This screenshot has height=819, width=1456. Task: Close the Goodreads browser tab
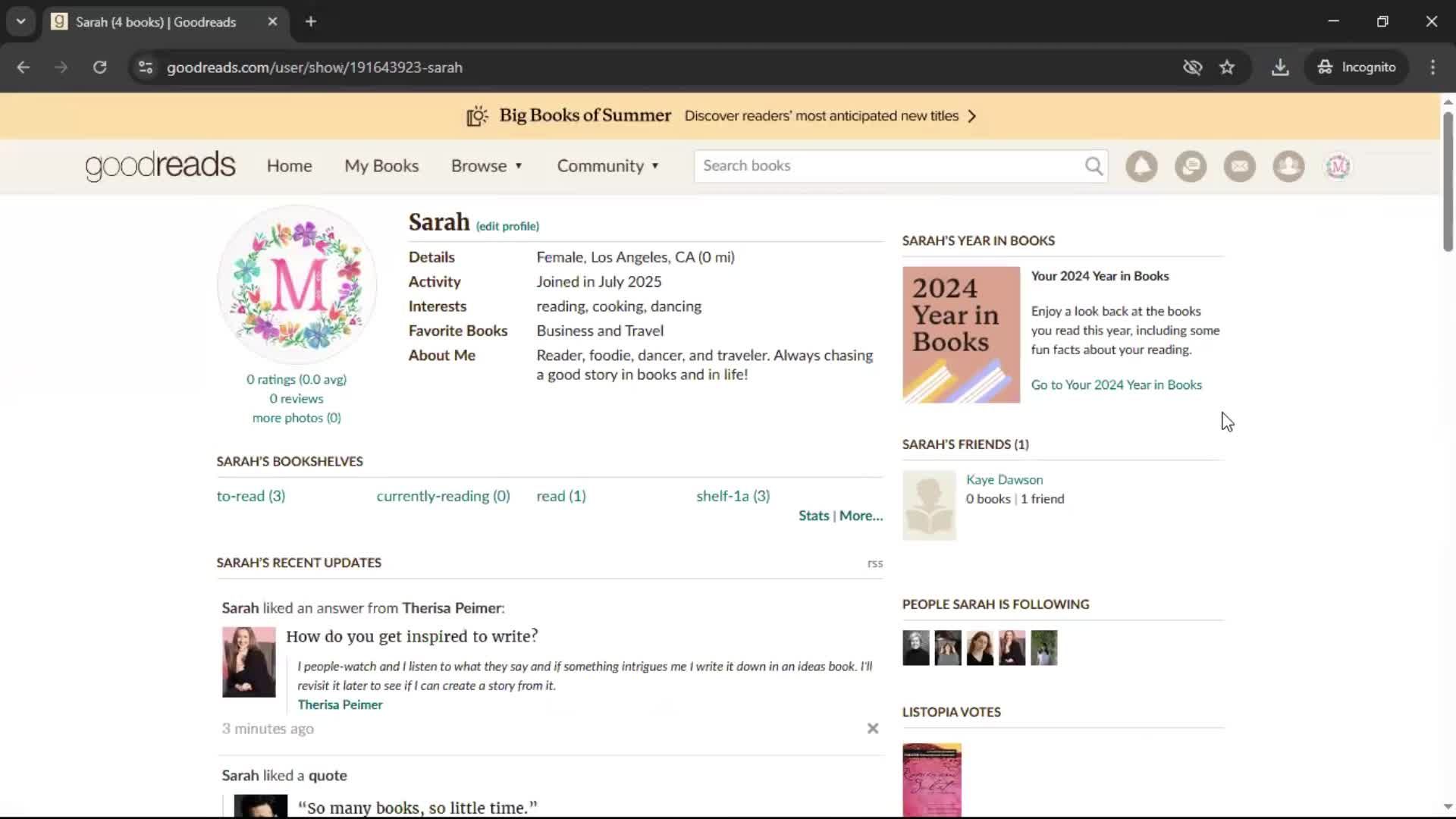[272, 21]
